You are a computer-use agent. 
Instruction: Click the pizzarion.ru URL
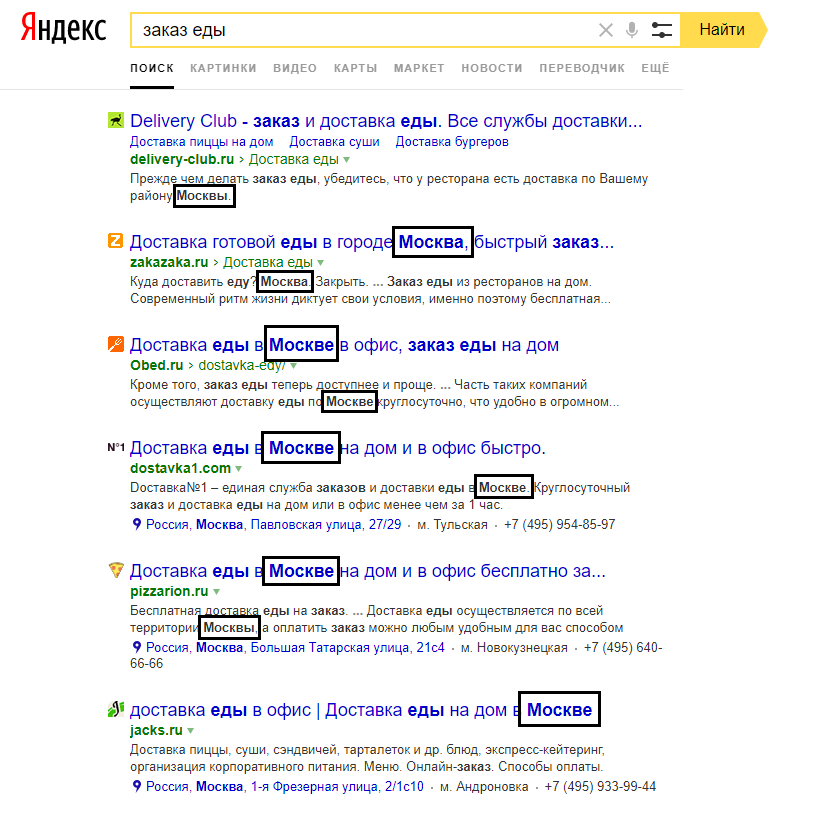169,591
